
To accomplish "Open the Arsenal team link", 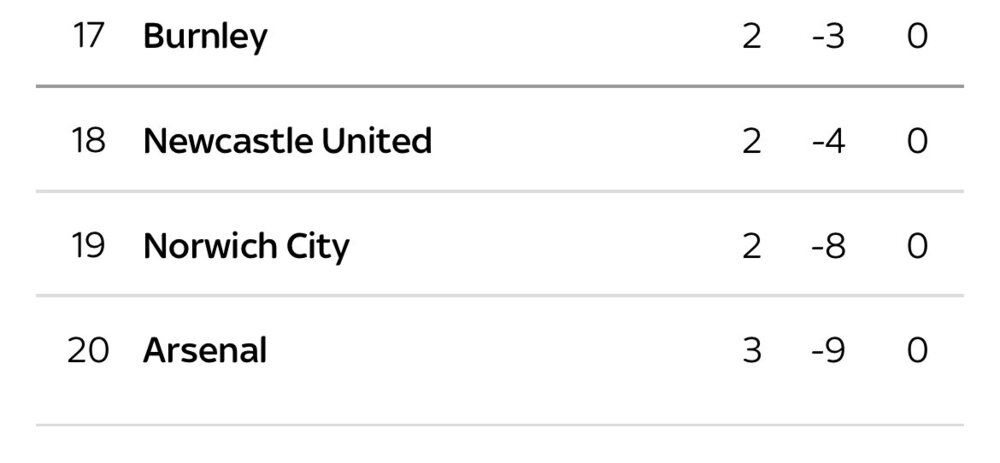I will click(205, 351).
